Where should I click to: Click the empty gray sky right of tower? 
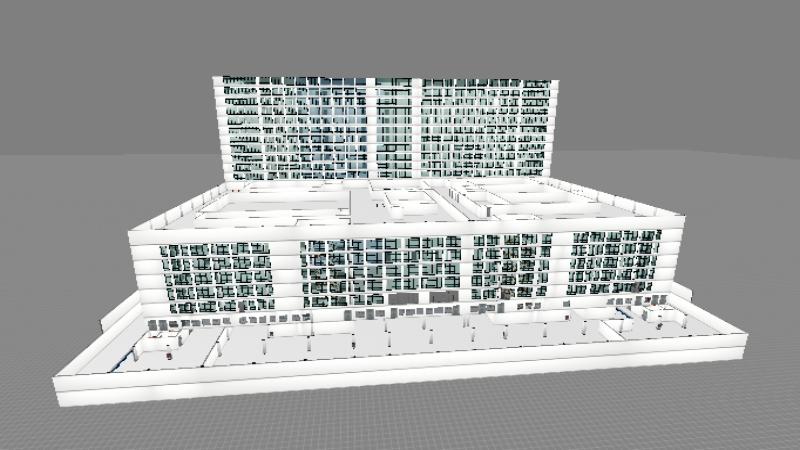point(680,80)
